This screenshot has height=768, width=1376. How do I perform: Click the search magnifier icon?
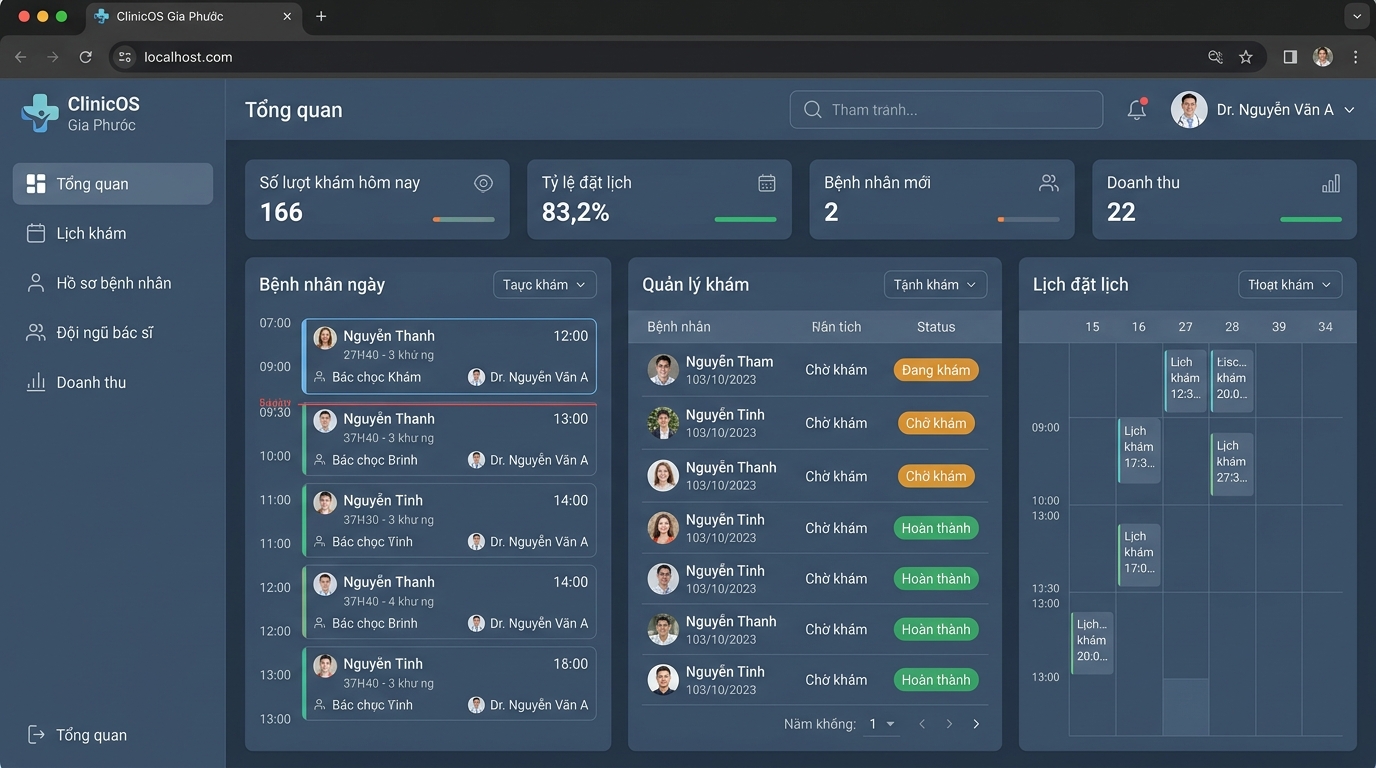pyautogui.click(x=813, y=110)
